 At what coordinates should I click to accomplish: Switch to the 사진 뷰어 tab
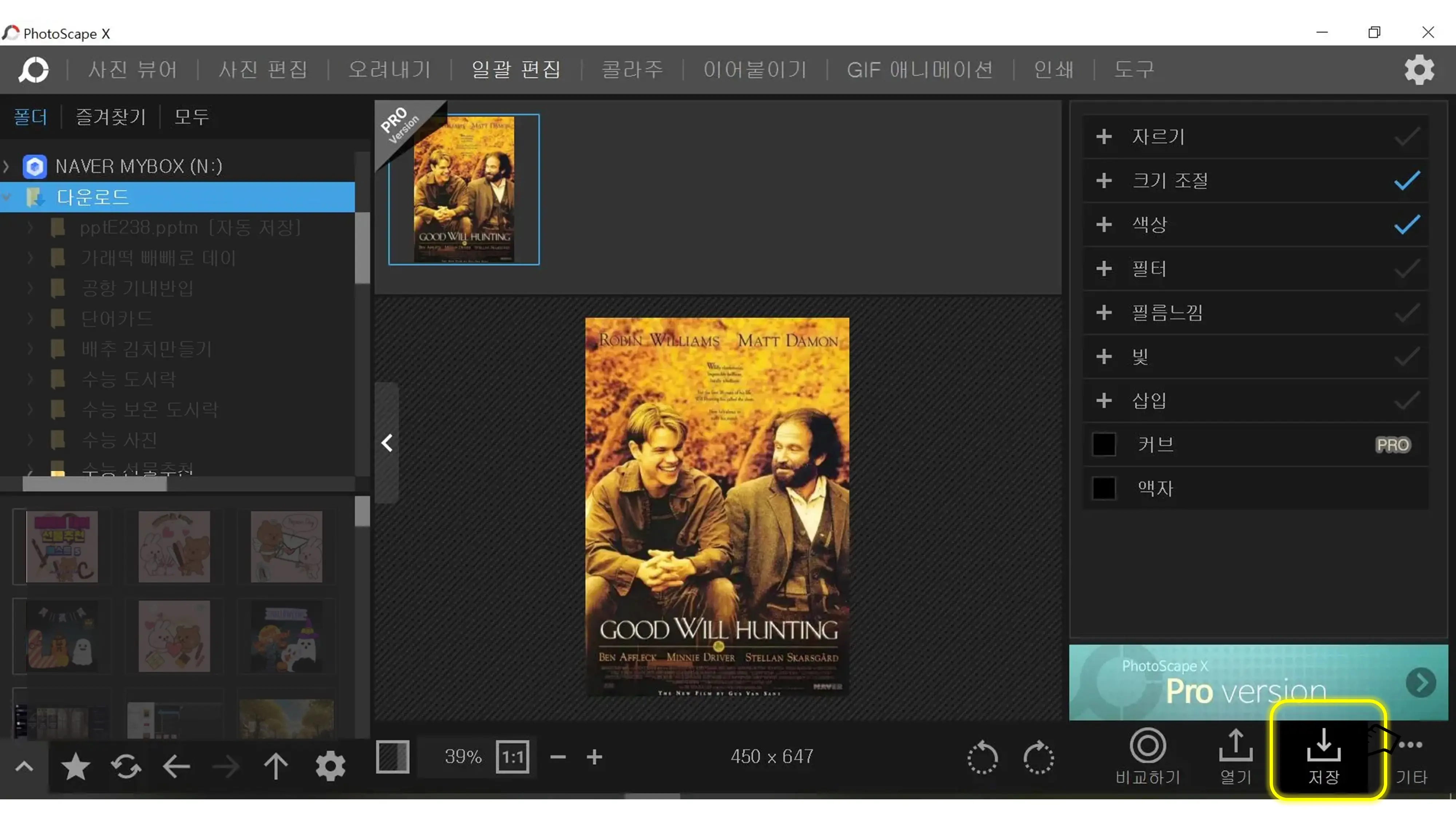[132, 70]
